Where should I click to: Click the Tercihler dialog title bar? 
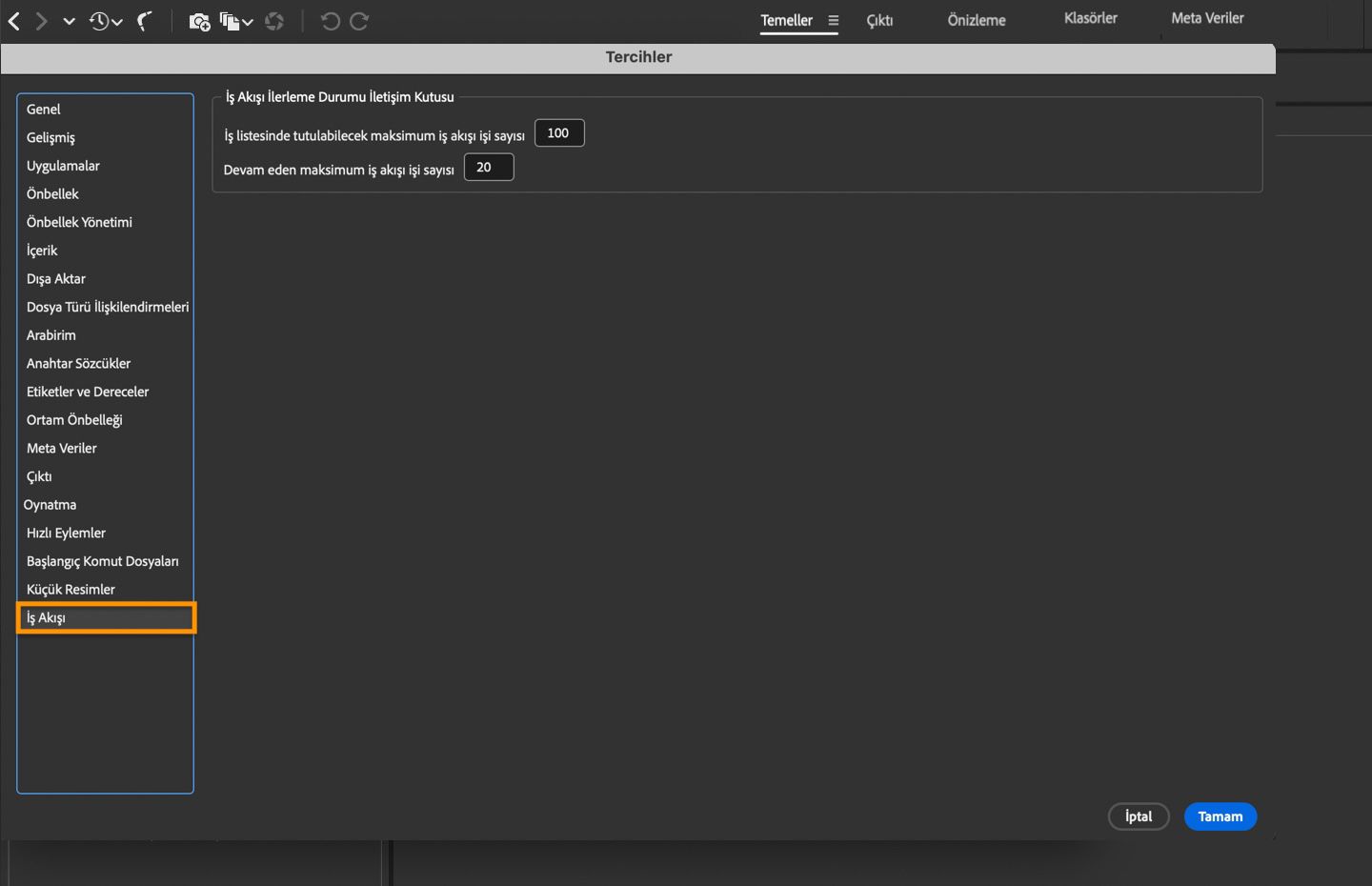point(638,57)
